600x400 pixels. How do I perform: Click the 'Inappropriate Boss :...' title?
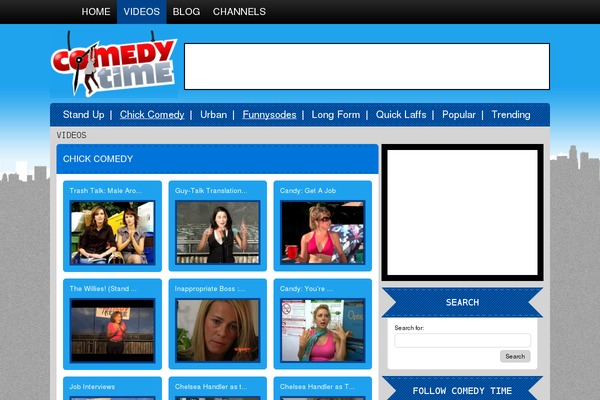click(209, 289)
